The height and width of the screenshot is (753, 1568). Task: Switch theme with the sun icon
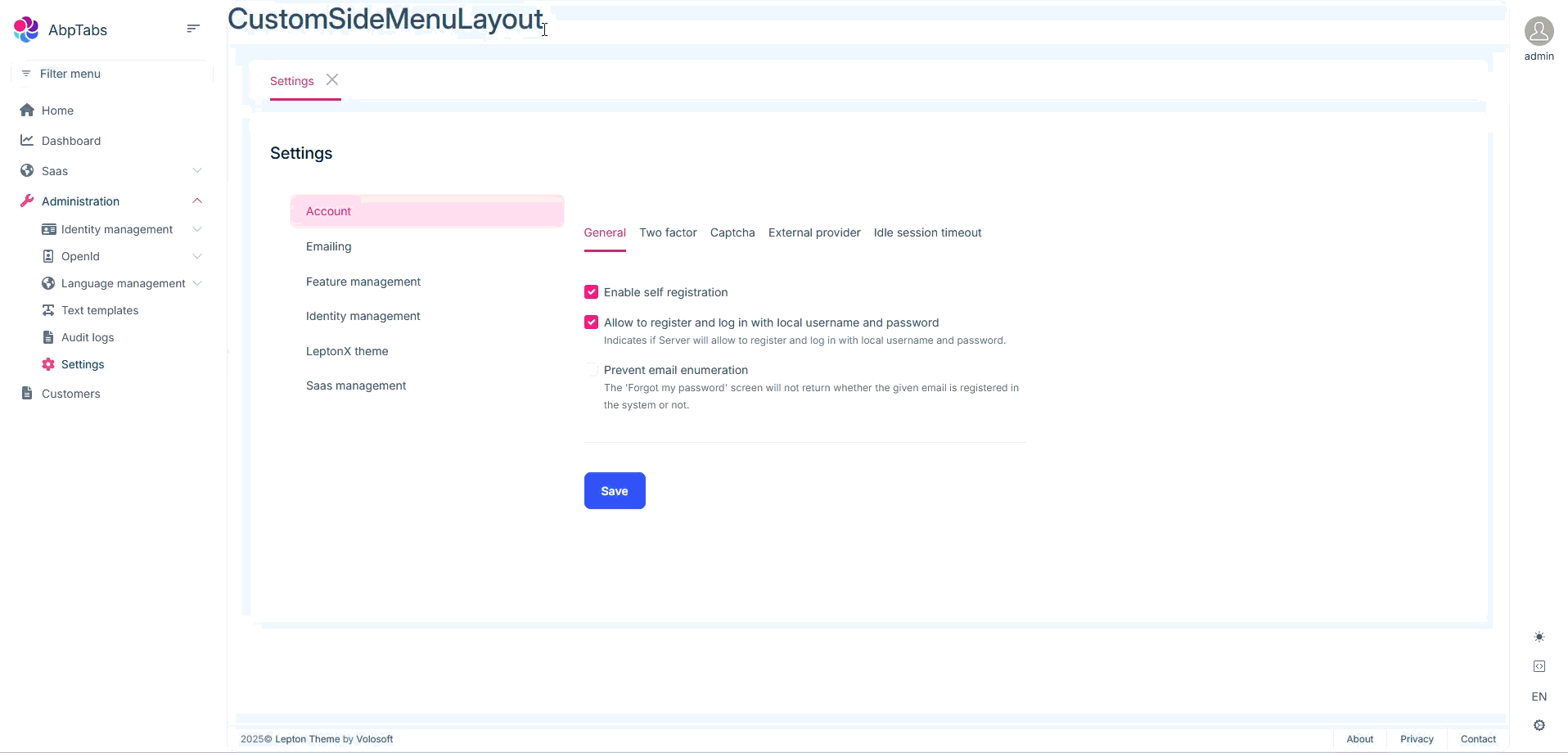point(1539,637)
